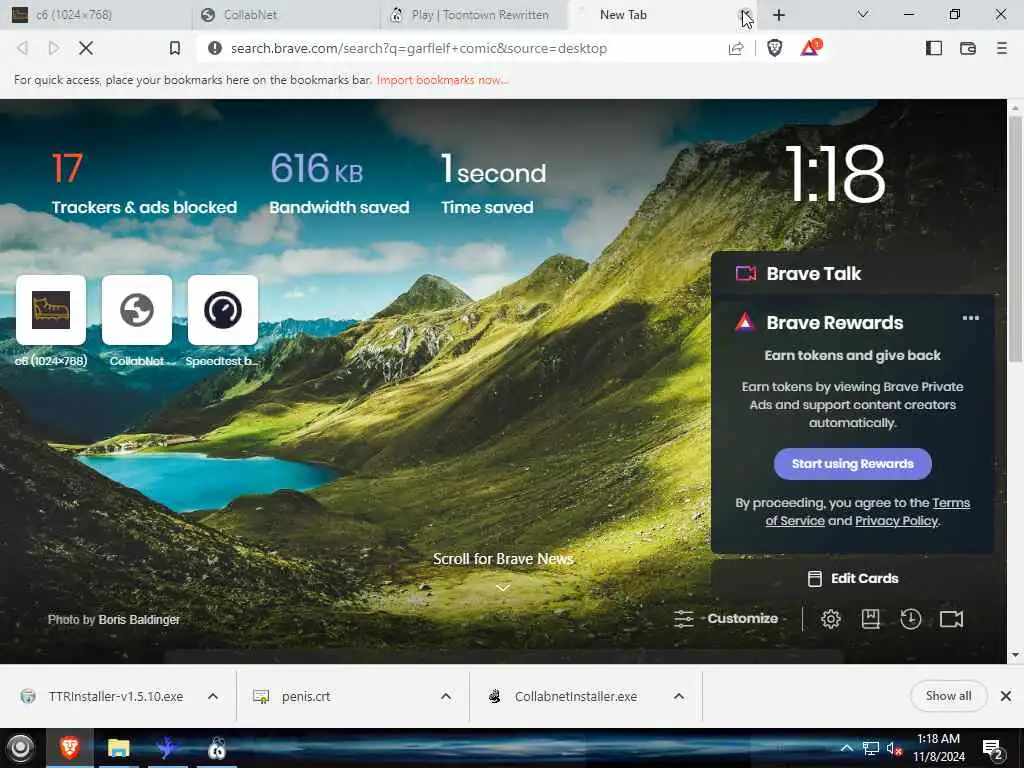Click Scroll for Brave News arrow
Image resolution: width=1024 pixels, height=768 pixels.
pyautogui.click(x=503, y=588)
